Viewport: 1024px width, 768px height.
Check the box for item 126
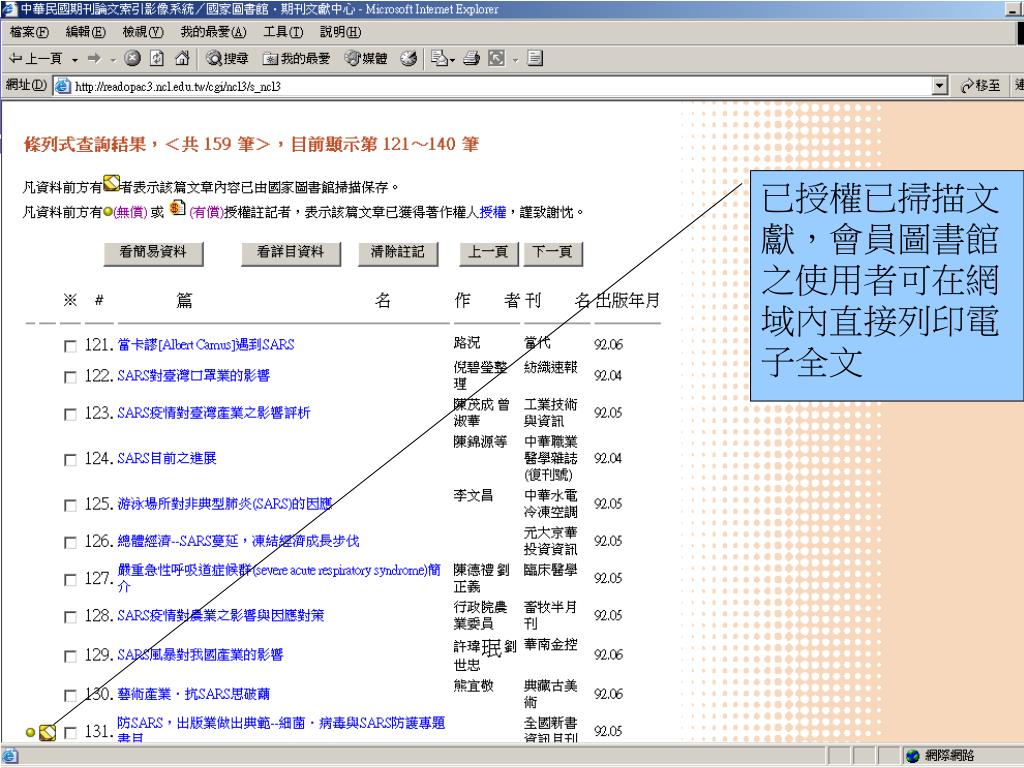coord(70,542)
